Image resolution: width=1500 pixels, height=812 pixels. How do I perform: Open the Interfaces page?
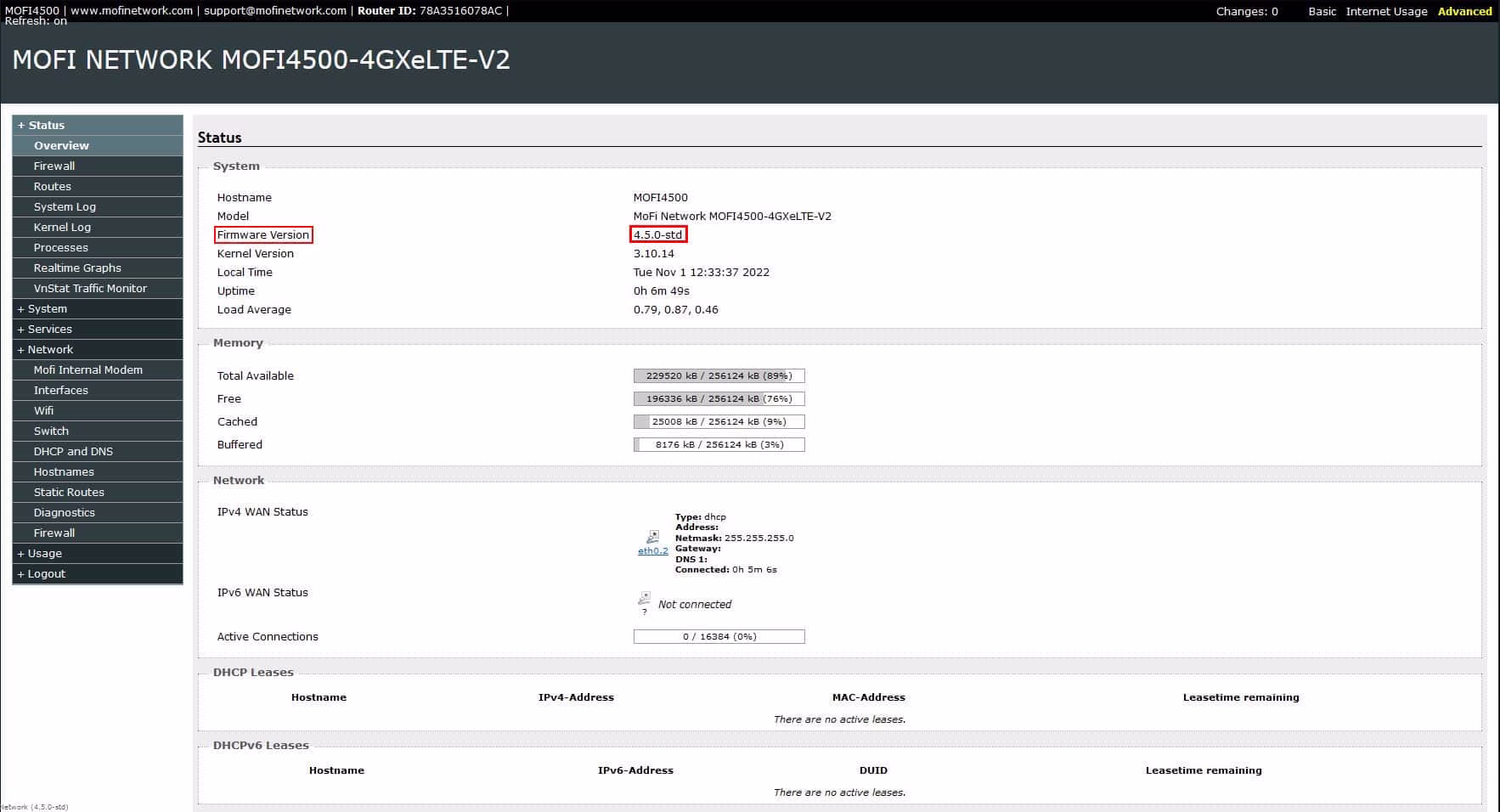point(98,390)
